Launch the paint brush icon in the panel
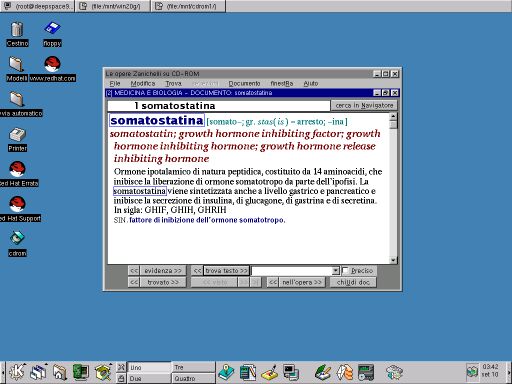The image size is (512, 384). pos(269,372)
